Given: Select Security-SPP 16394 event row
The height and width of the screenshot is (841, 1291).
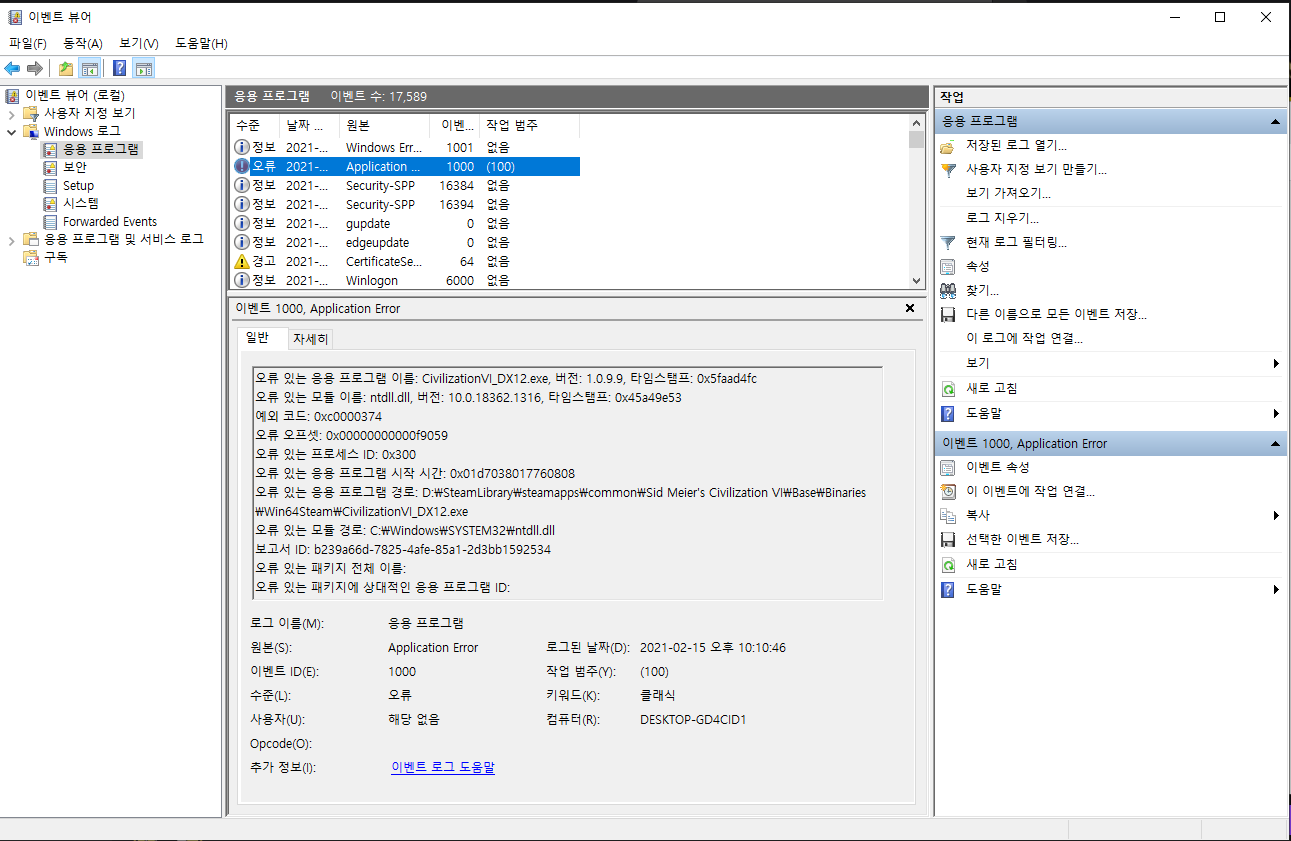Looking at the screenshot, I should tap(405, 204).
